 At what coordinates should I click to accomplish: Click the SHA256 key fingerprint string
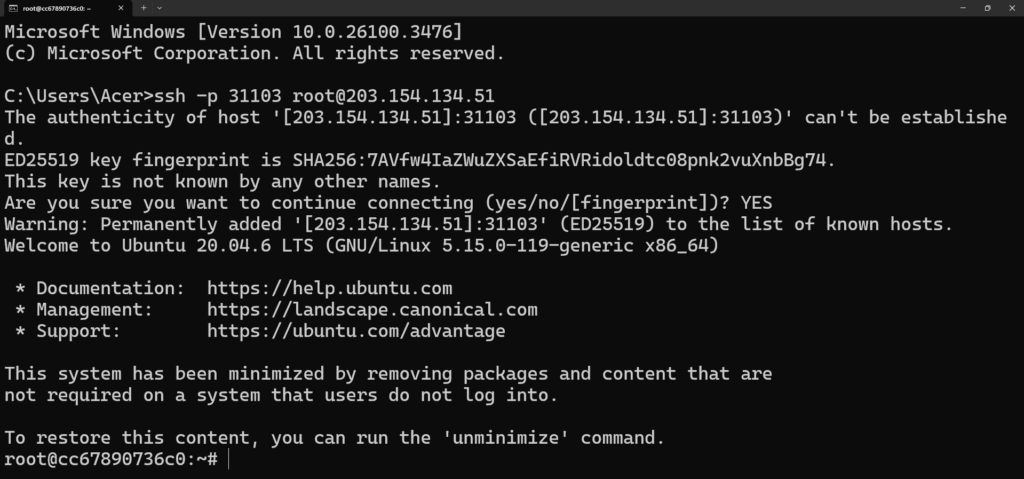click(559, 161)
